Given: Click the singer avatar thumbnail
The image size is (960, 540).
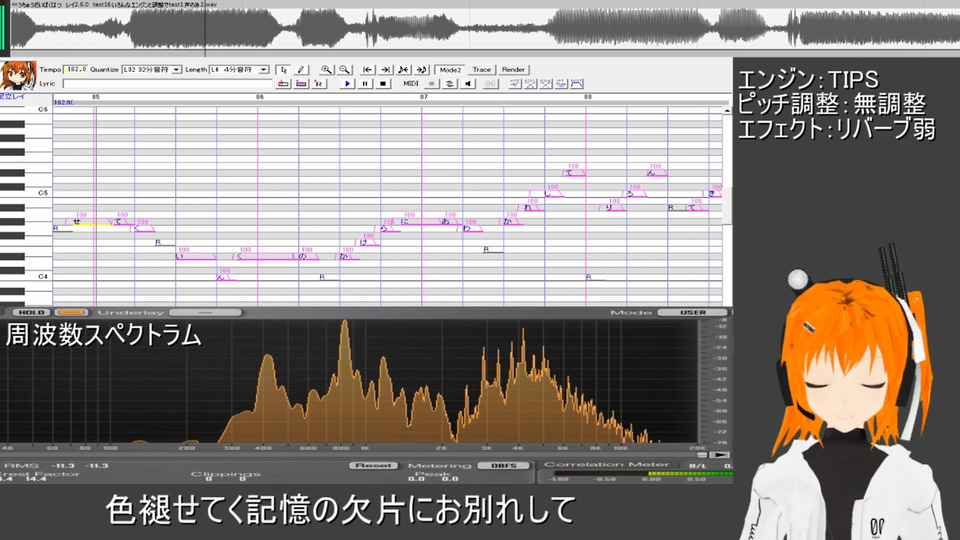Looking at the screenshot, I should (18, 76).
